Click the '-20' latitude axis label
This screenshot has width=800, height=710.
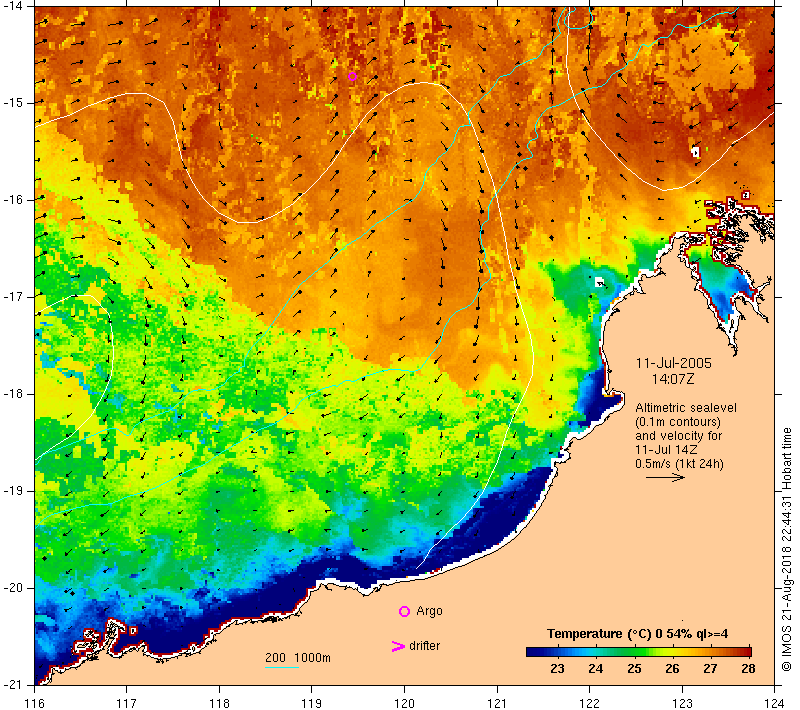coord(12,588)
